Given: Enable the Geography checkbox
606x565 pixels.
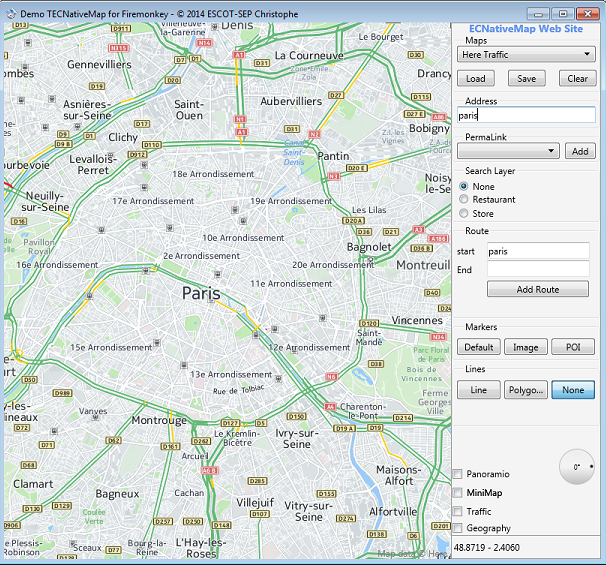Looking at the screenshot, I should pos(458,528).
